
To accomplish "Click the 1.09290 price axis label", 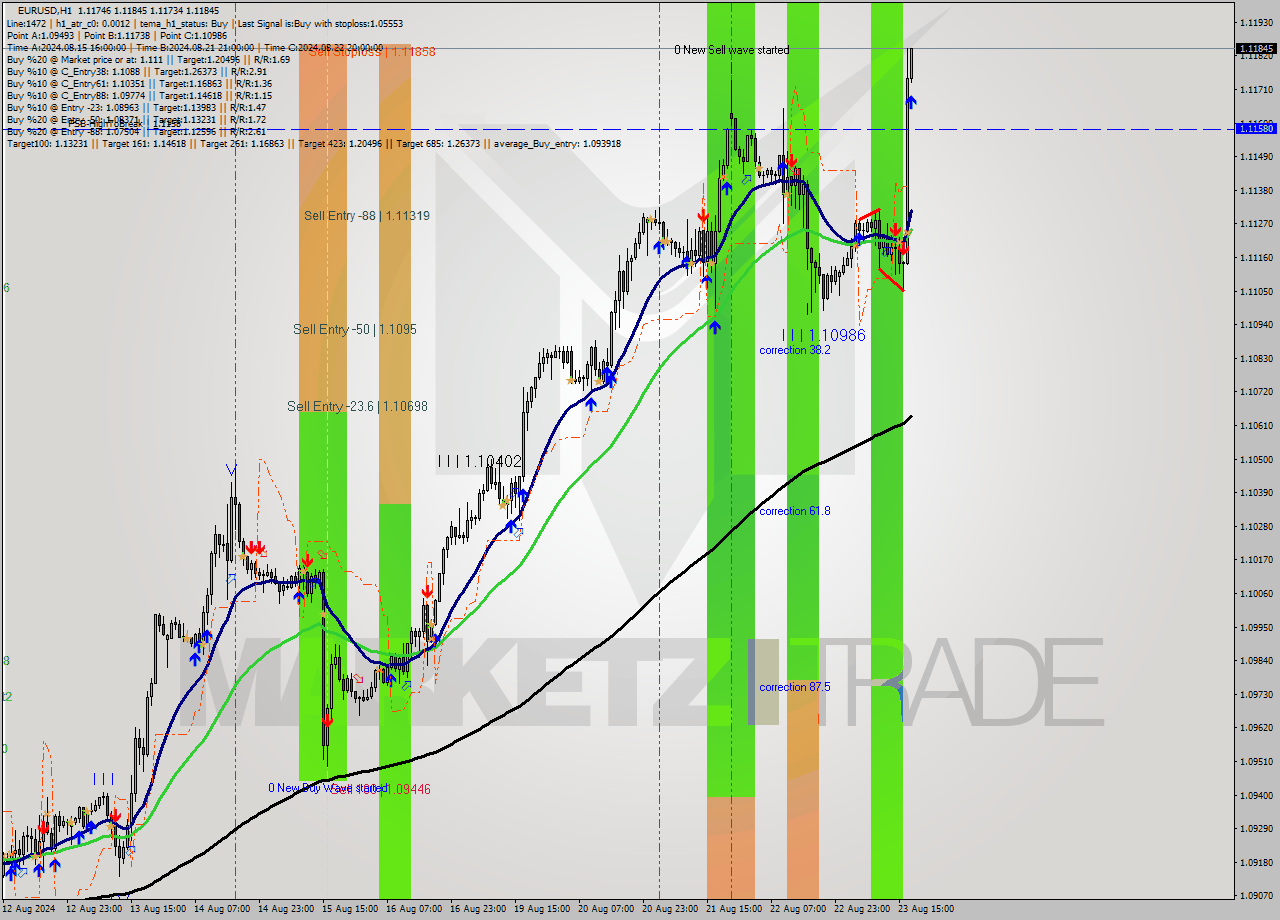I will coord(1255,828).
